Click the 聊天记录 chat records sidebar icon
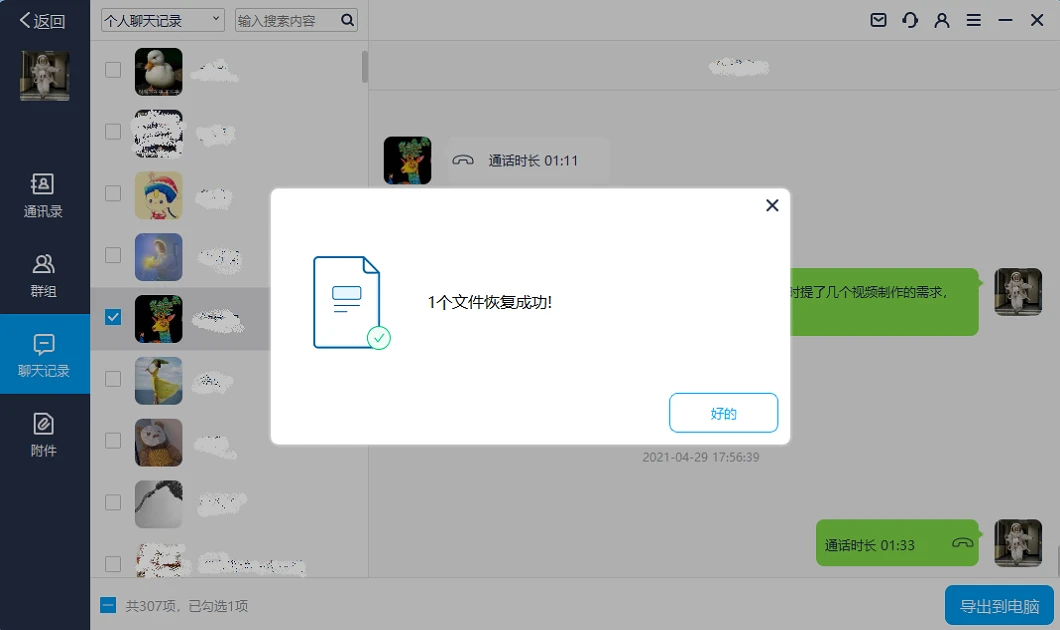 click(x=44, y=352)
